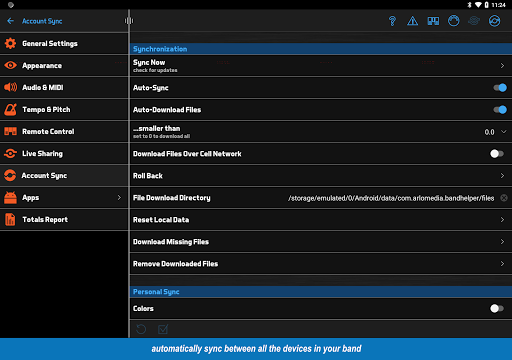Click the Live Sharing icon in sidebar

click(x=10, y=153)
